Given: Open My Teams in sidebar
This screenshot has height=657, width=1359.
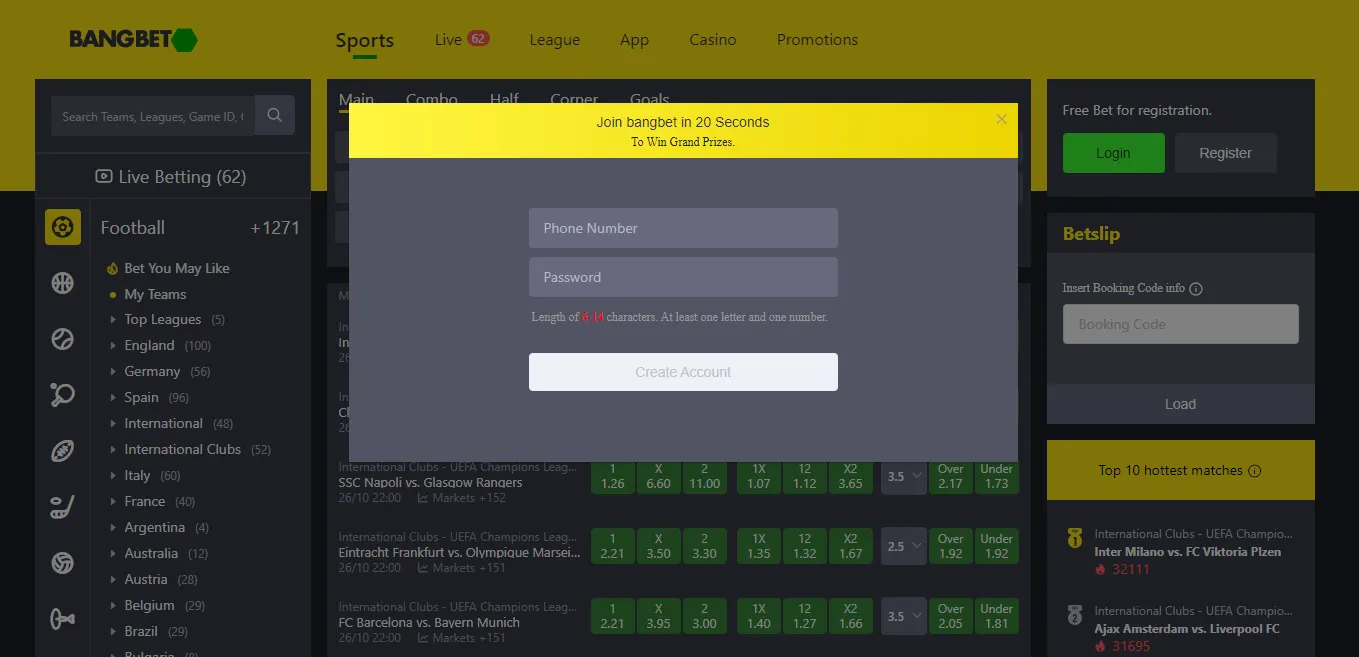Looking at the screenshot, I should coord(155,294).
